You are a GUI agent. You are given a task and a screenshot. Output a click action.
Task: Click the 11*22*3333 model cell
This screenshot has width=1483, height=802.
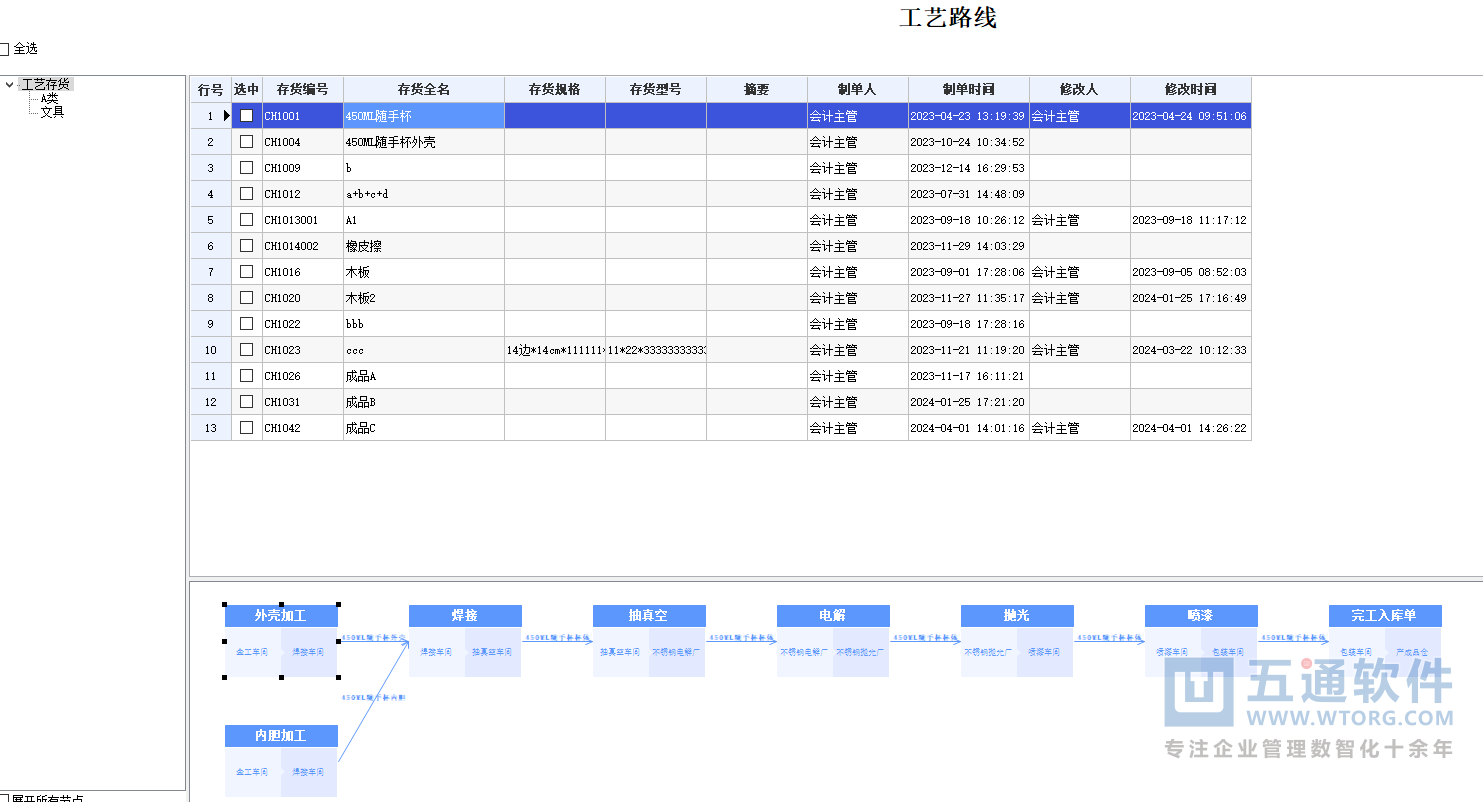(656, 350)
